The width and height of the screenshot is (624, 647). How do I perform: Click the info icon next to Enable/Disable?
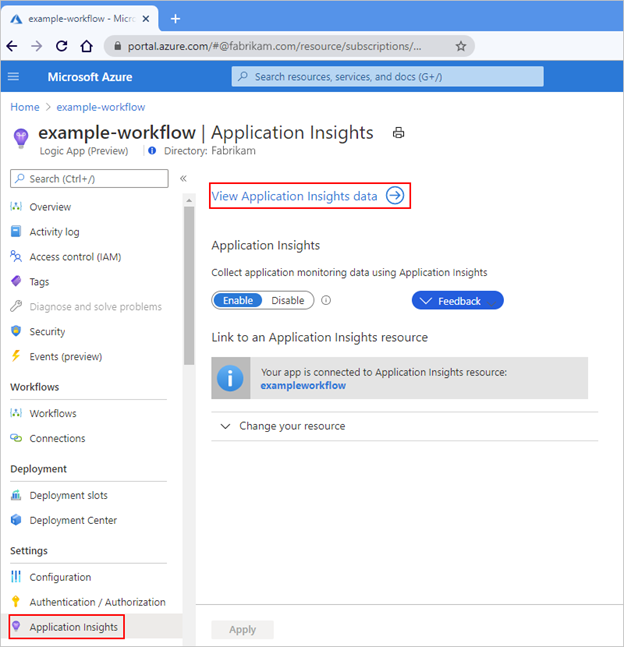[x=326, y=300]
